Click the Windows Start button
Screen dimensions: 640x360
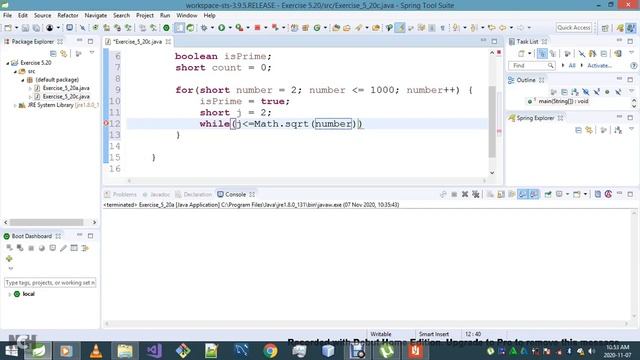11,351
